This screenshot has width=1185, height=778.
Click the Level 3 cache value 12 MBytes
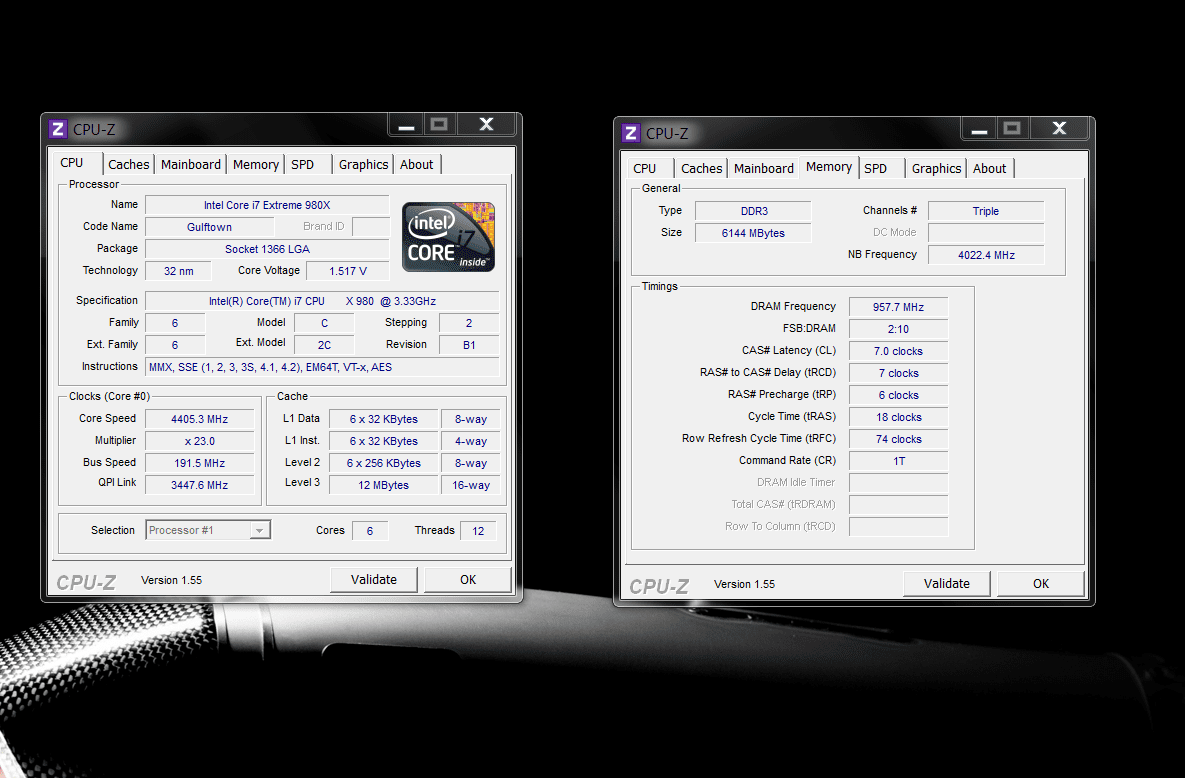(x=383, y=485)
